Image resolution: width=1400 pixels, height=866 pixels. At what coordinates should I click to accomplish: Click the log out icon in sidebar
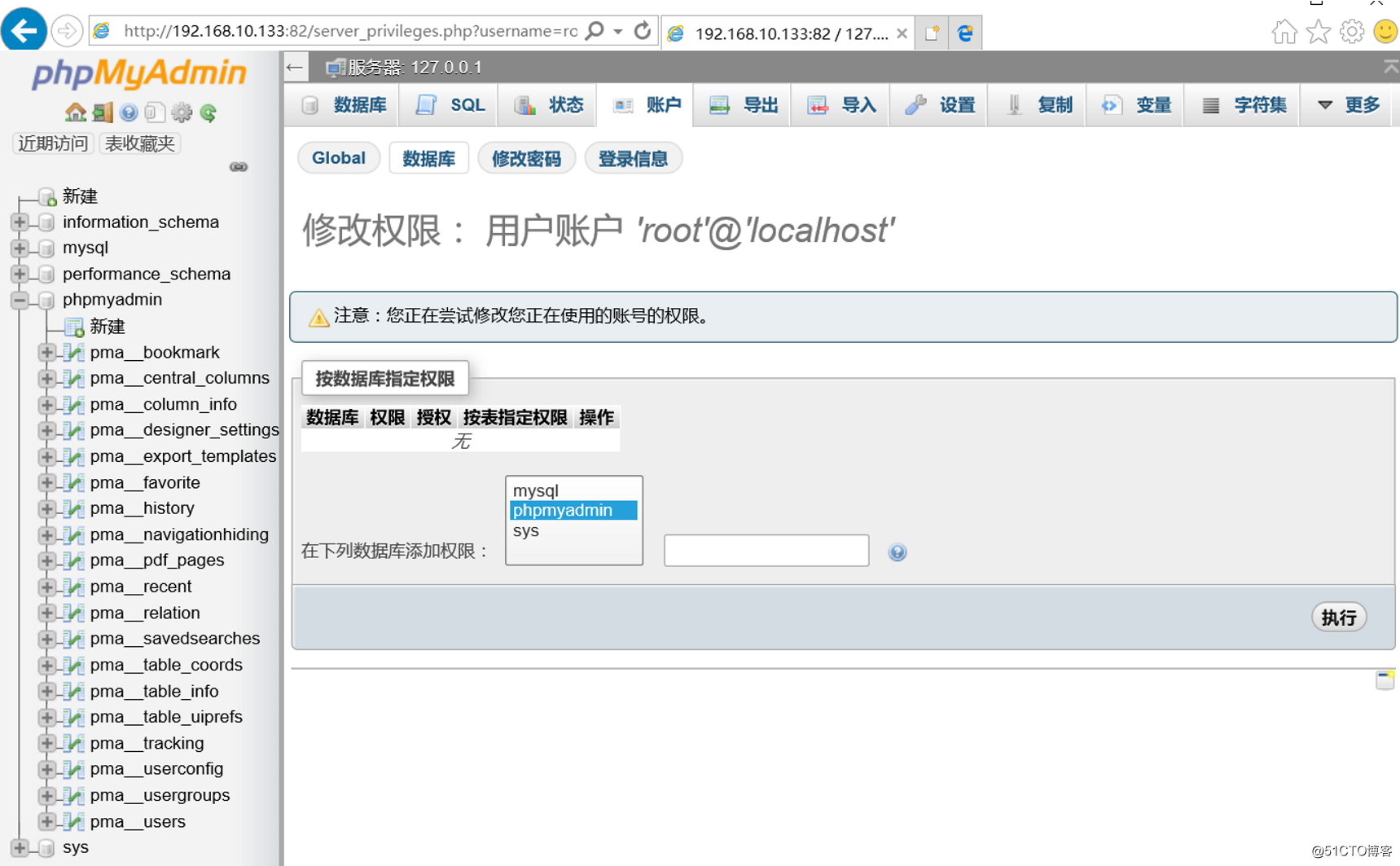(103, 112)
